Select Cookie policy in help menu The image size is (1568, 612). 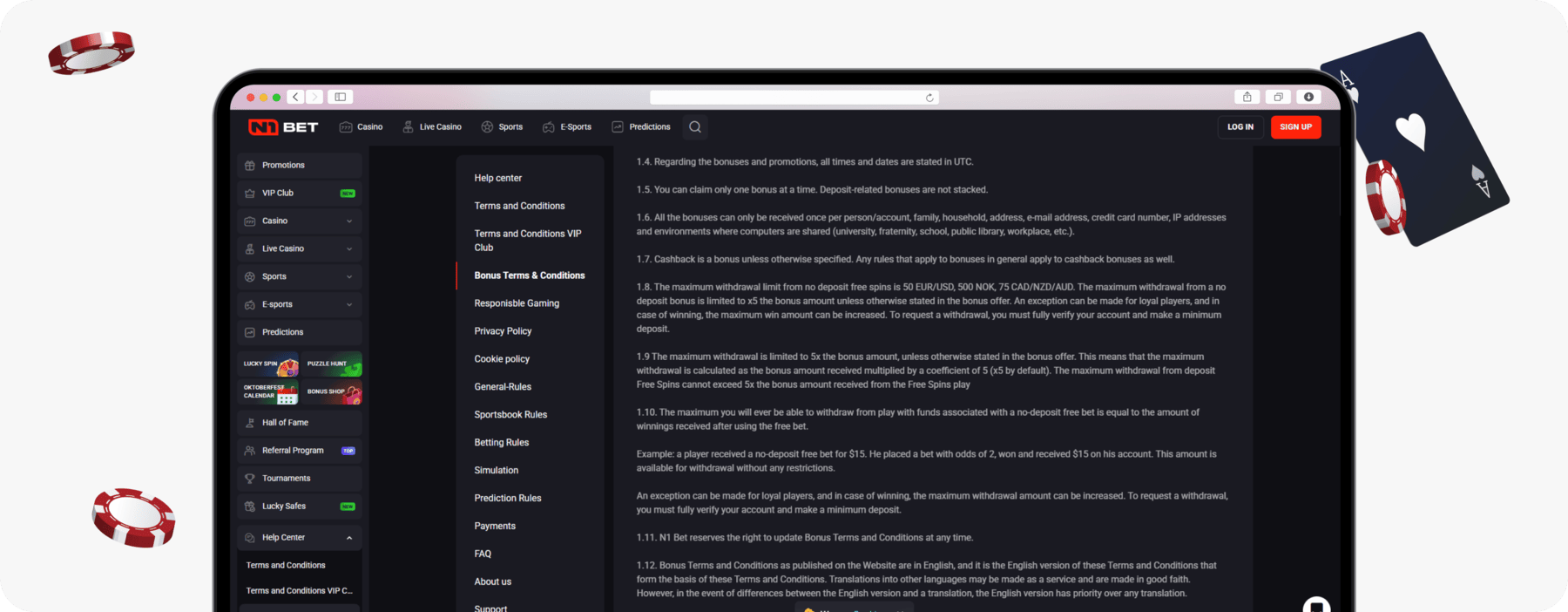tap(502, 359)
